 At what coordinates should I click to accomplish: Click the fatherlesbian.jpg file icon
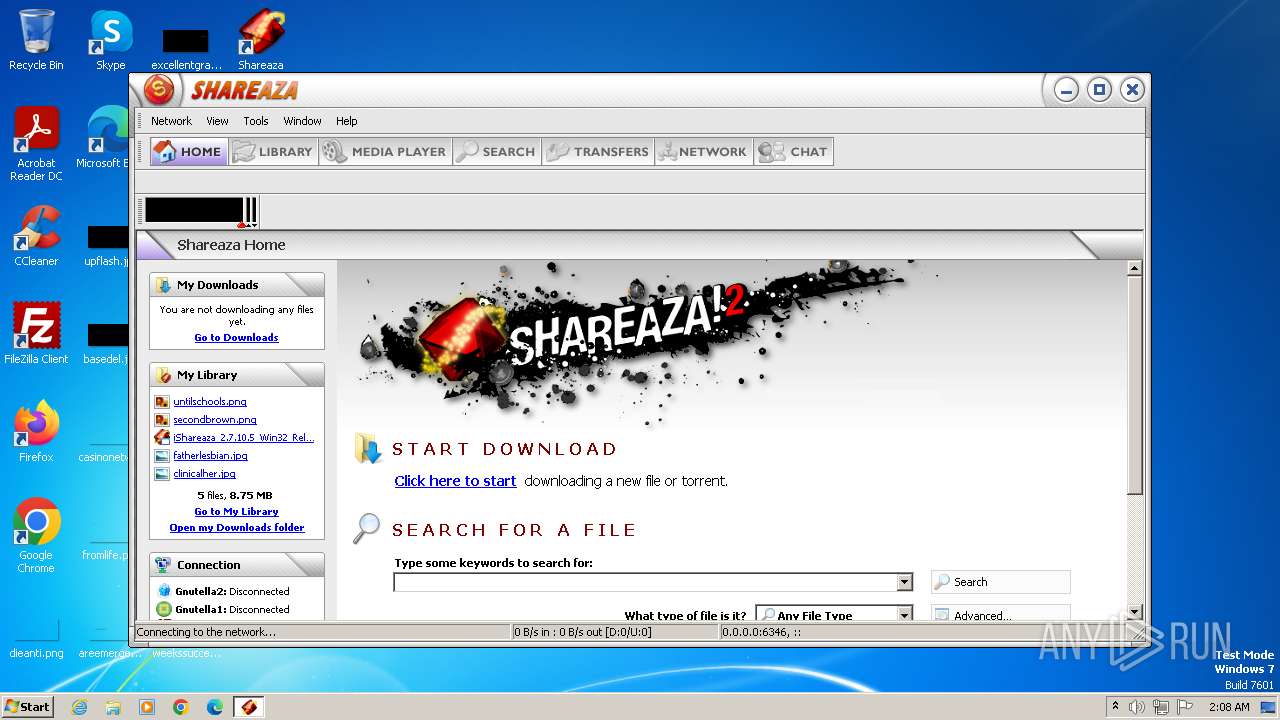pyautogui.click(x=162, y=456)
